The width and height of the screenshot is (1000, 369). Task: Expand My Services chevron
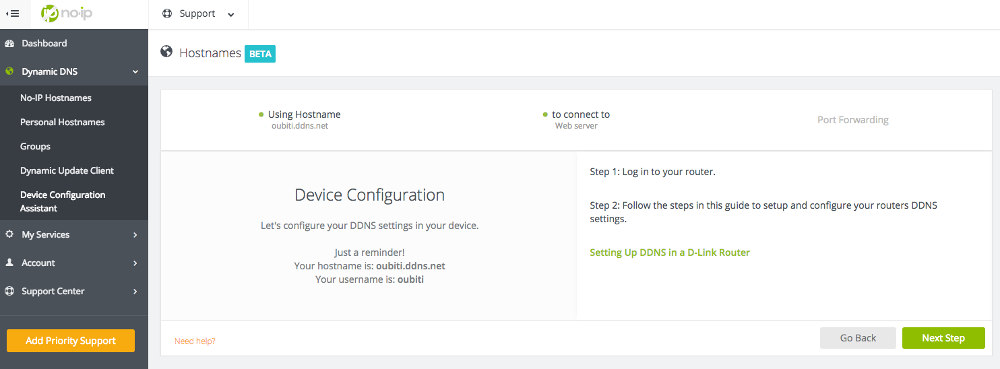point(135,235)
